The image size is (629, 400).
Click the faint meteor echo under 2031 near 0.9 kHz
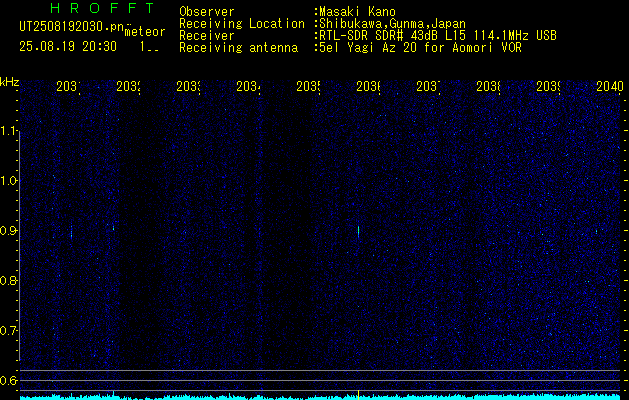(x=71, y=232)
